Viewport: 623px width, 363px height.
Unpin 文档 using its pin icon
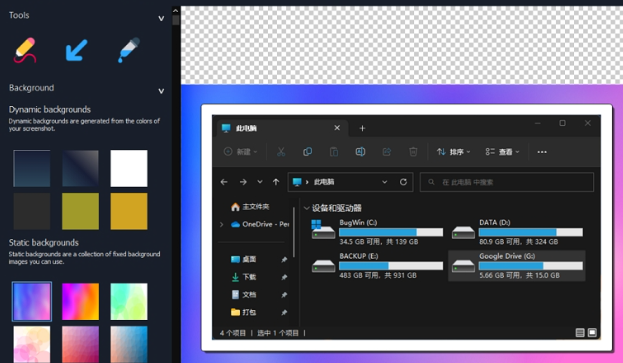284,295
